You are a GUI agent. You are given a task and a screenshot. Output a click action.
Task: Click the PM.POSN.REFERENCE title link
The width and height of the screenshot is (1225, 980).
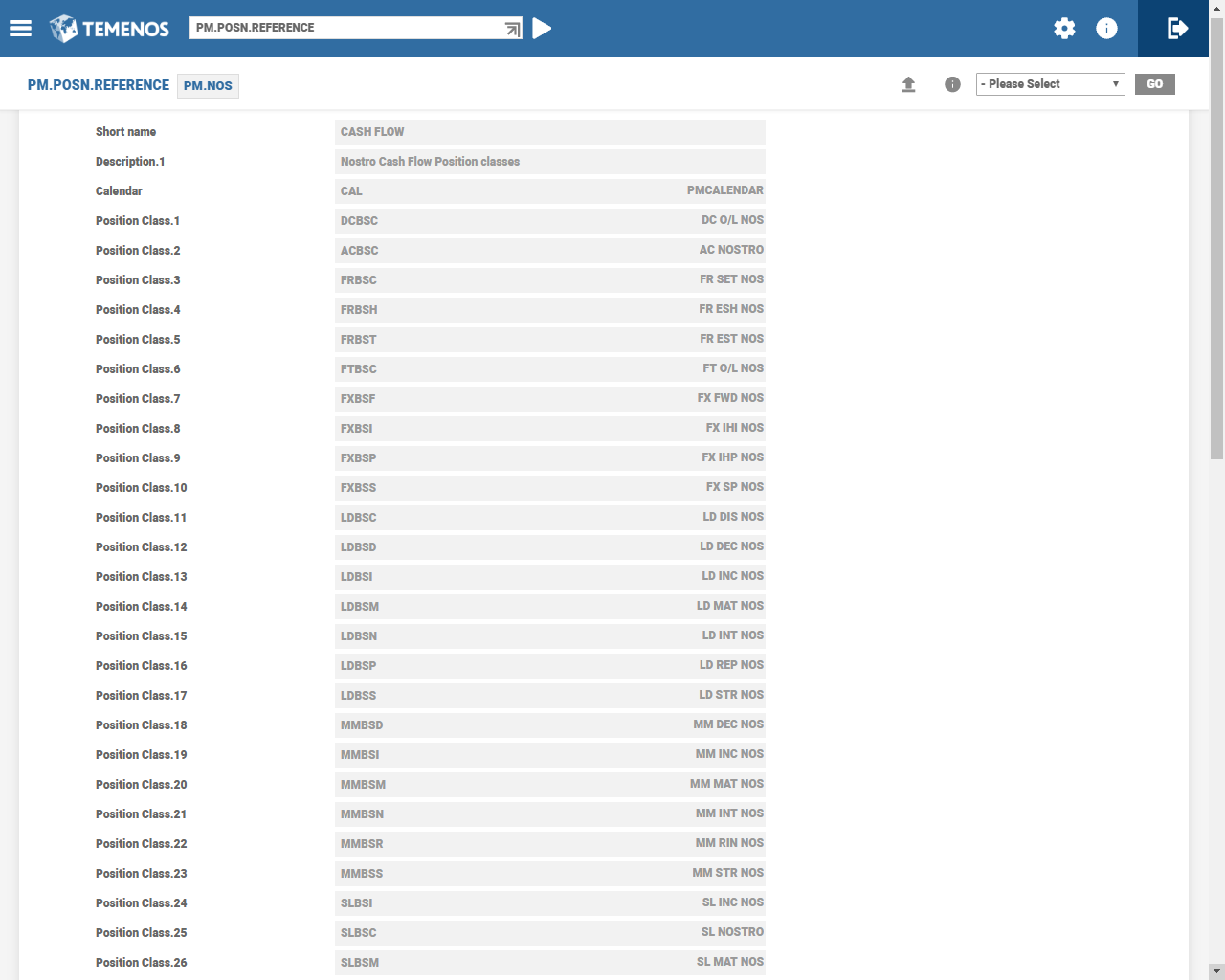click(99, 85)
